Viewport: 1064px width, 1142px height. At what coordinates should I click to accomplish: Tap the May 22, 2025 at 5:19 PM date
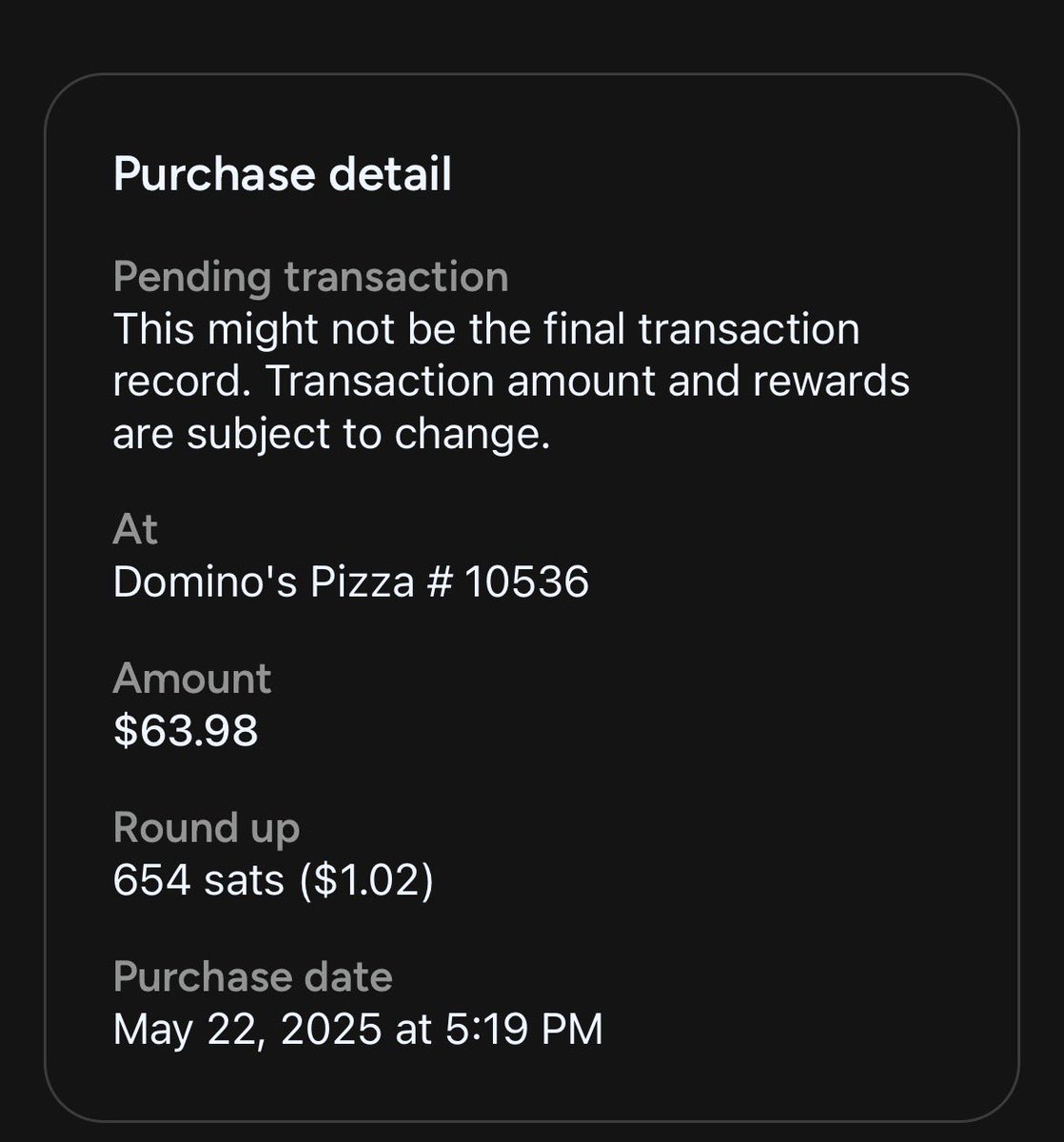tap(358, 1030)
